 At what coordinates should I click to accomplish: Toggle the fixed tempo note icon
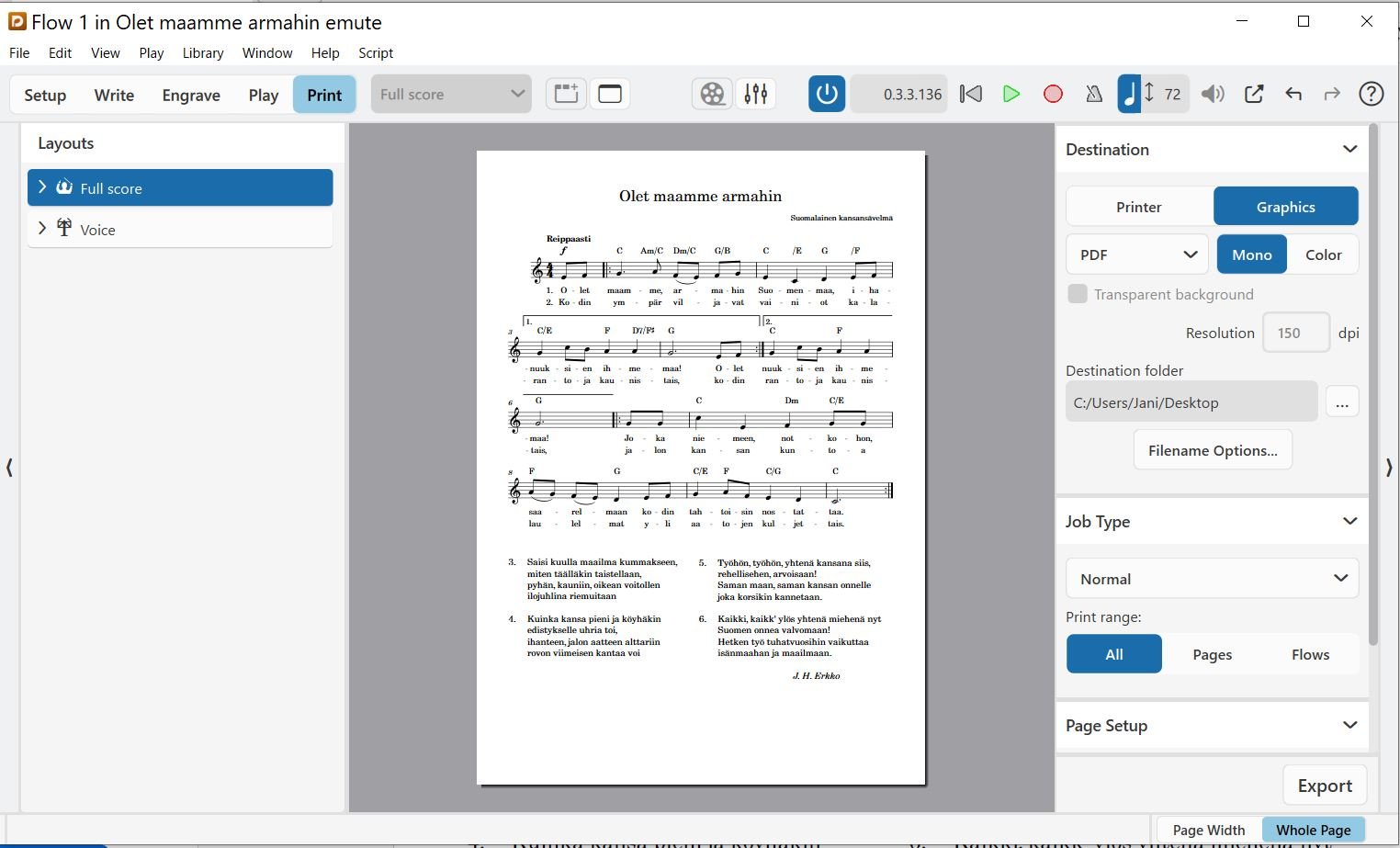[1129, 94]
